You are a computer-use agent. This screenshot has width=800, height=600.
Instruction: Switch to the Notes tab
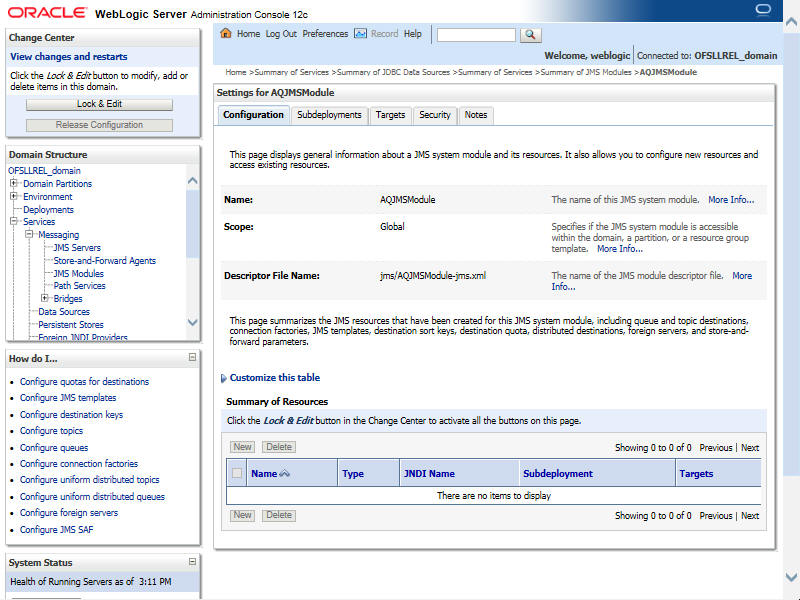tap(476, 115)
